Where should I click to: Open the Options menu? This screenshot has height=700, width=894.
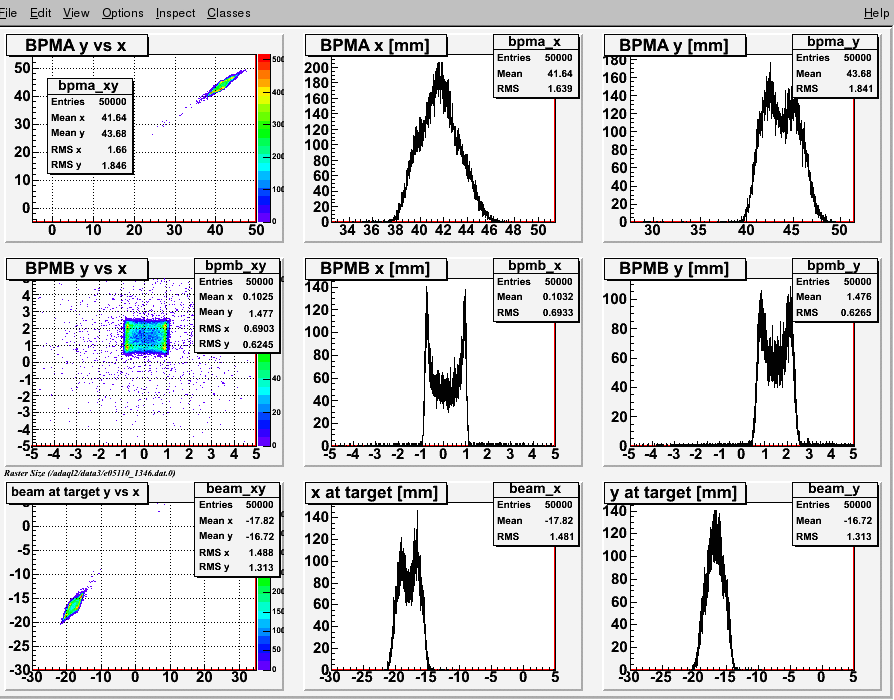pyautogui.click(x=123, y=13)
